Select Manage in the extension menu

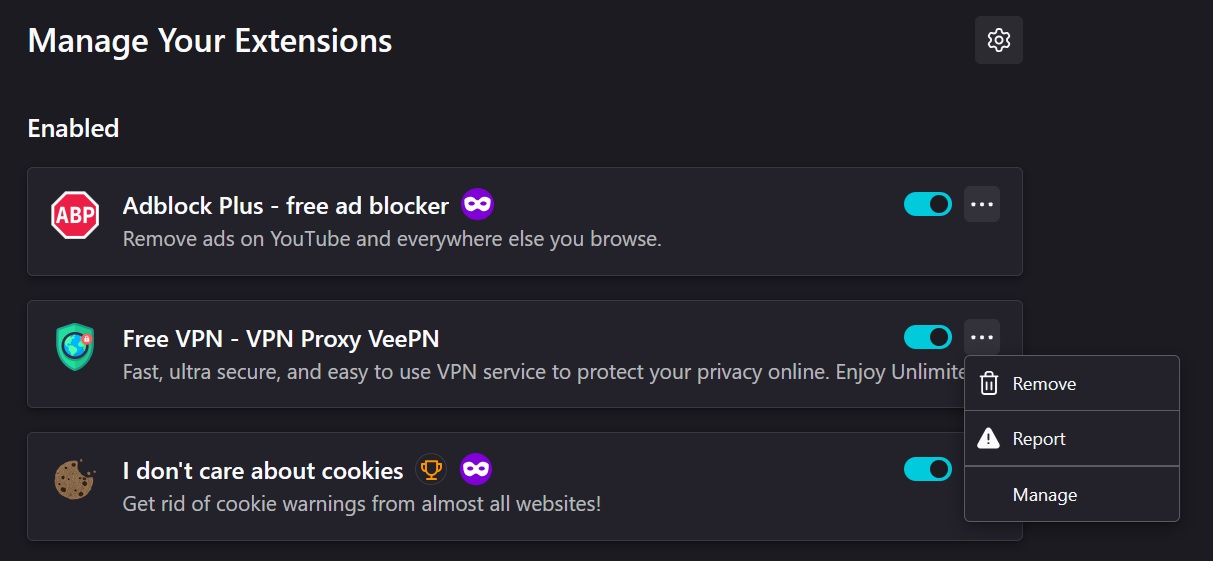[1044, 495]
